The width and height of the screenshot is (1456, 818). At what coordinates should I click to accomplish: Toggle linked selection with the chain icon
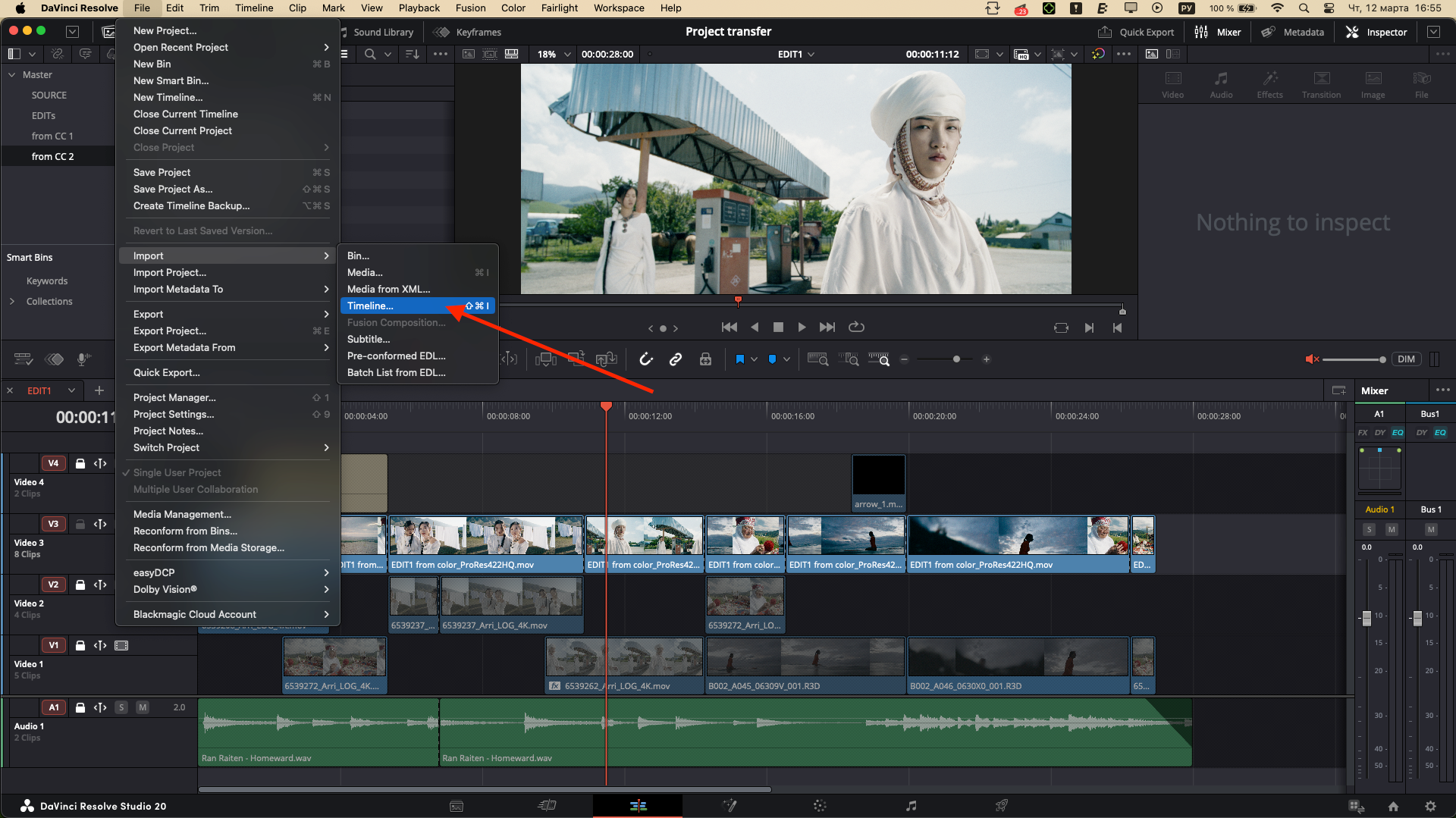coord(676,359)
